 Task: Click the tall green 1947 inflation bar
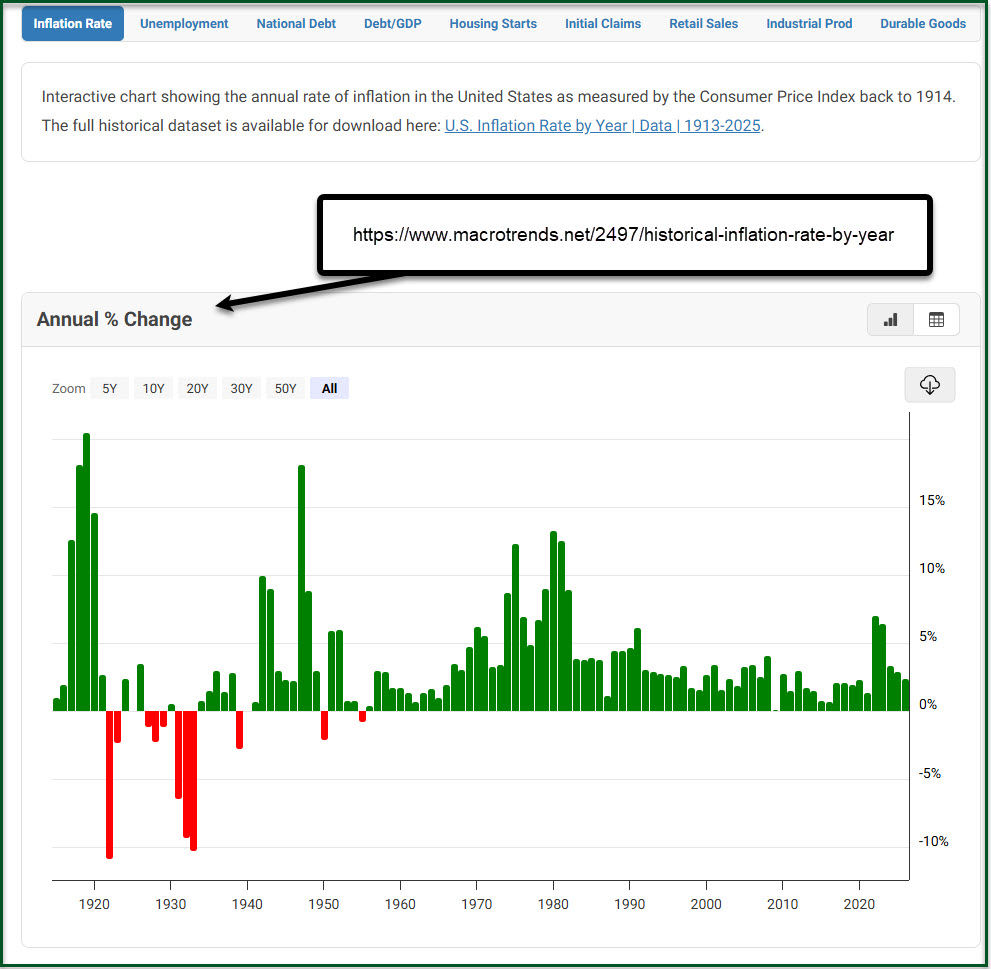(x=301, y=588)
